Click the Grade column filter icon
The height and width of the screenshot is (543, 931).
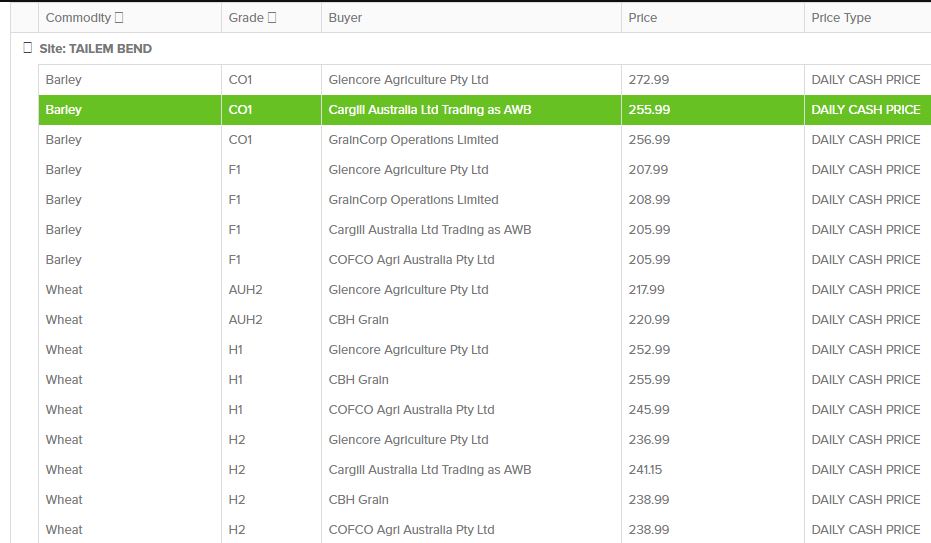pos(272,18)
